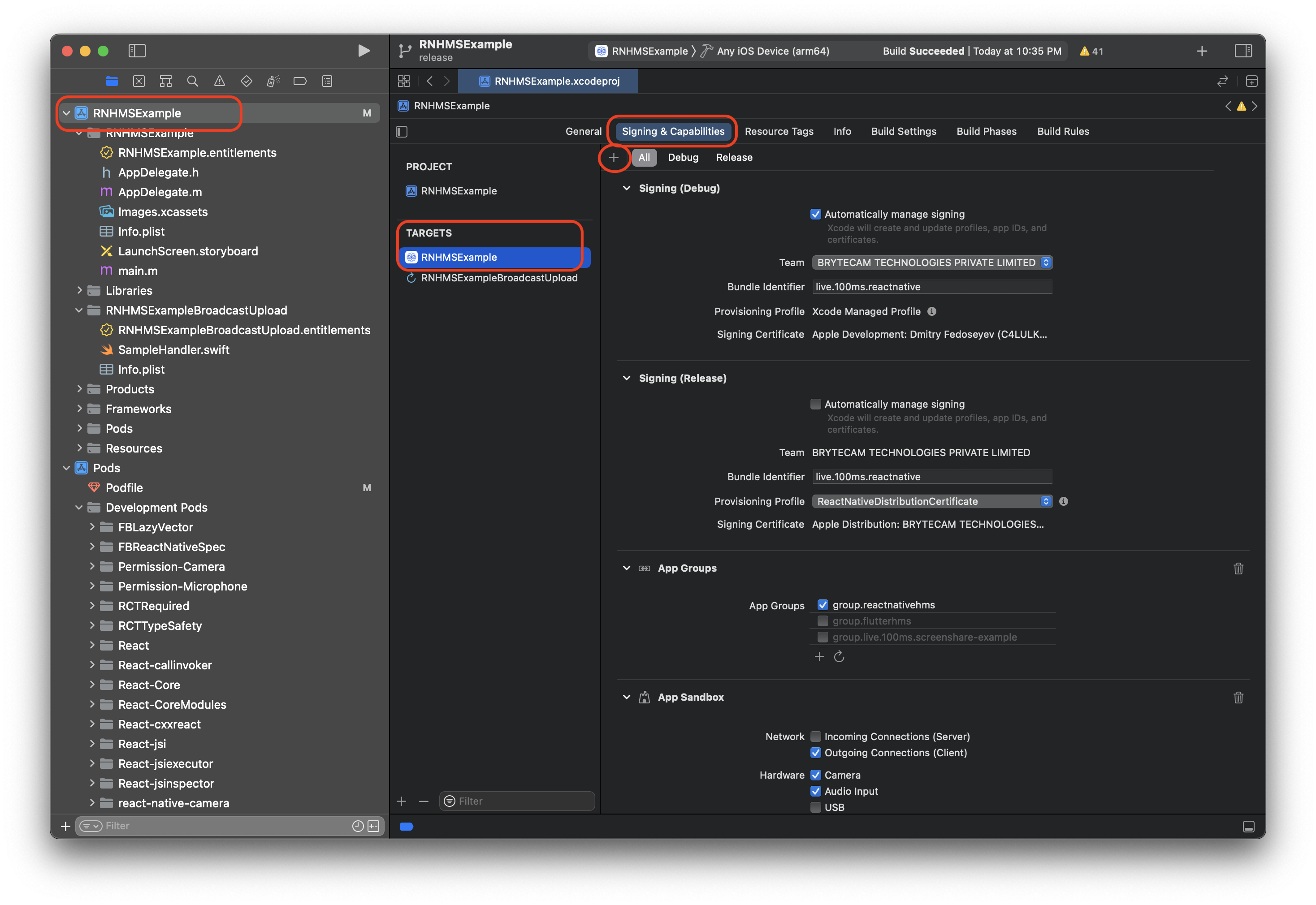Expand the Libraries folder
Image resolution: width=1316 pixels, height=905 pixels.
79,290
